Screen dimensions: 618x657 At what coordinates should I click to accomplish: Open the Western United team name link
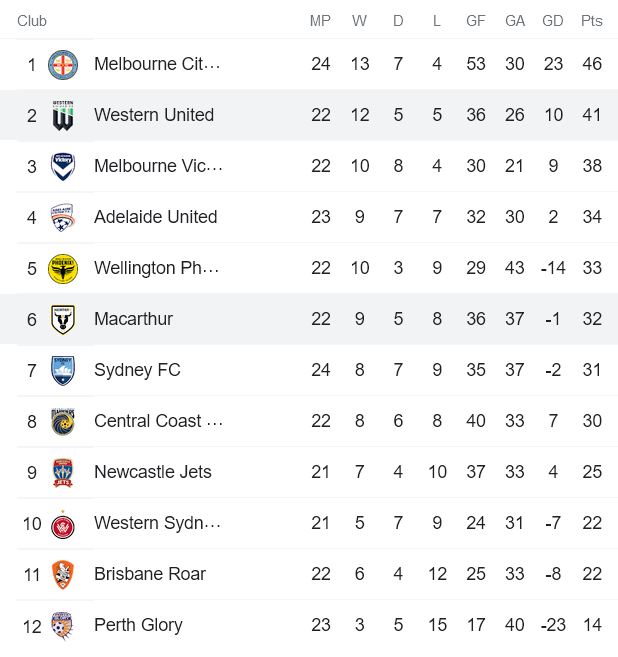pos(154,115)
